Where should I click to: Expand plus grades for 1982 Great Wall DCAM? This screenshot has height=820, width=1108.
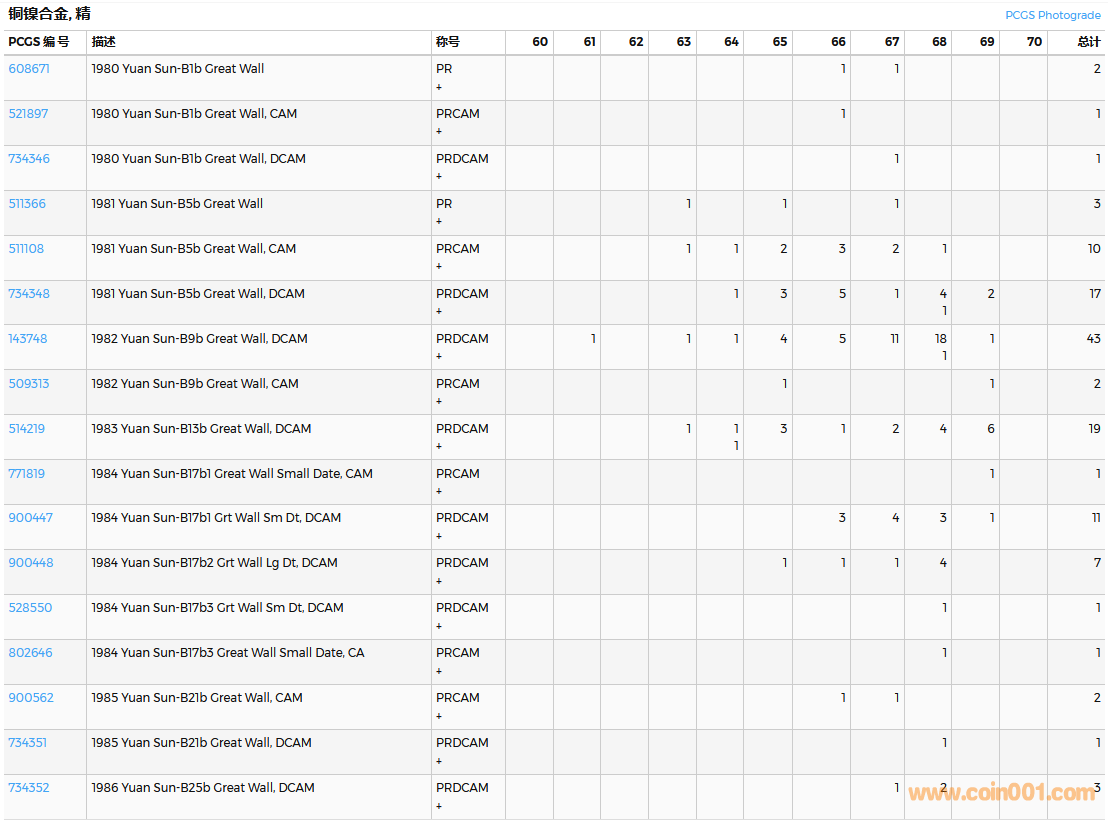[439, 357]
